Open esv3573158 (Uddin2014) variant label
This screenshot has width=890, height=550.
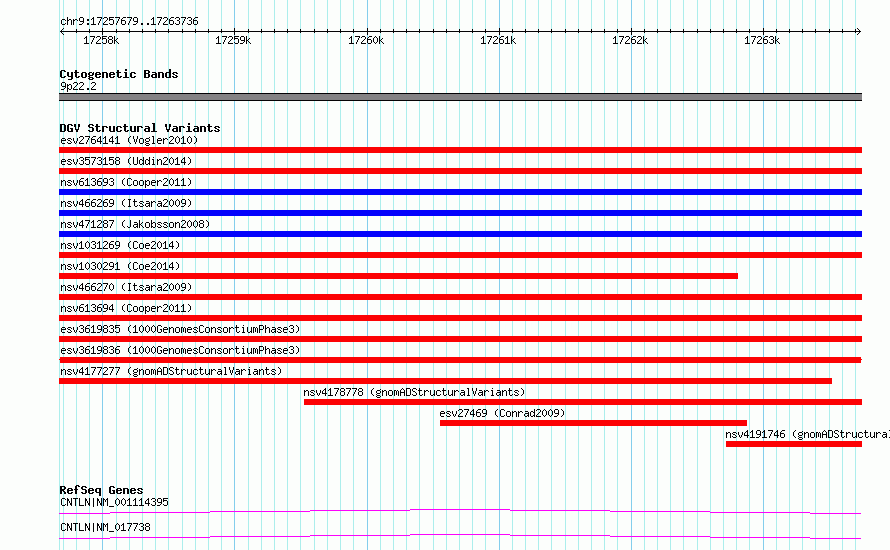tap(126, 161)
